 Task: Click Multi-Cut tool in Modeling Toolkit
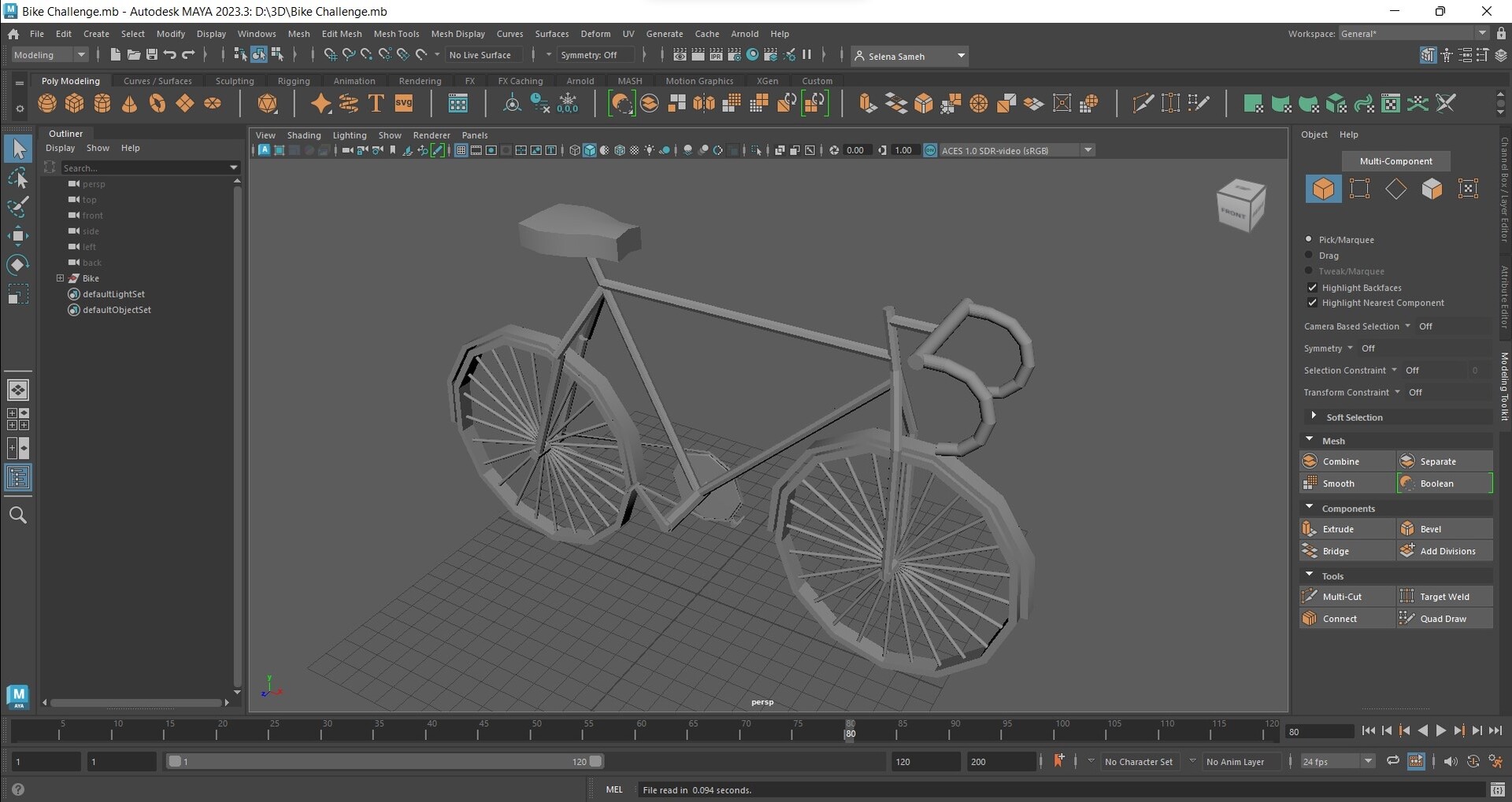pos(1341,597)
